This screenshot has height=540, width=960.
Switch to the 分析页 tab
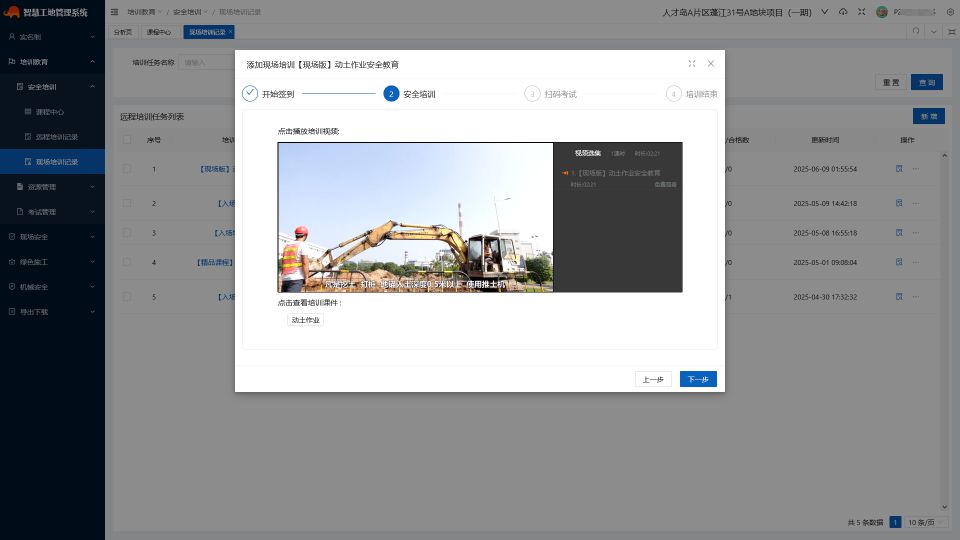point(122,32)
